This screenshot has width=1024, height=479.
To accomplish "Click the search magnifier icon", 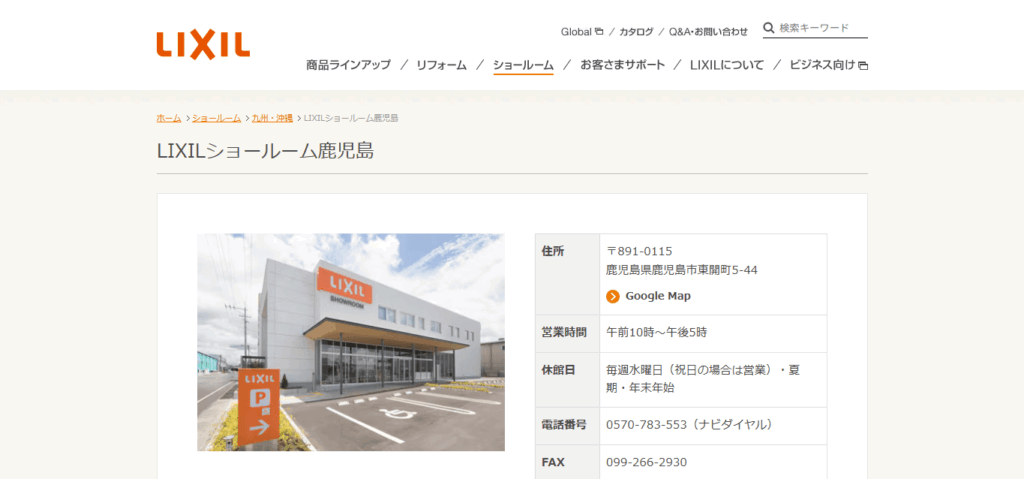I will click(769, 28).
